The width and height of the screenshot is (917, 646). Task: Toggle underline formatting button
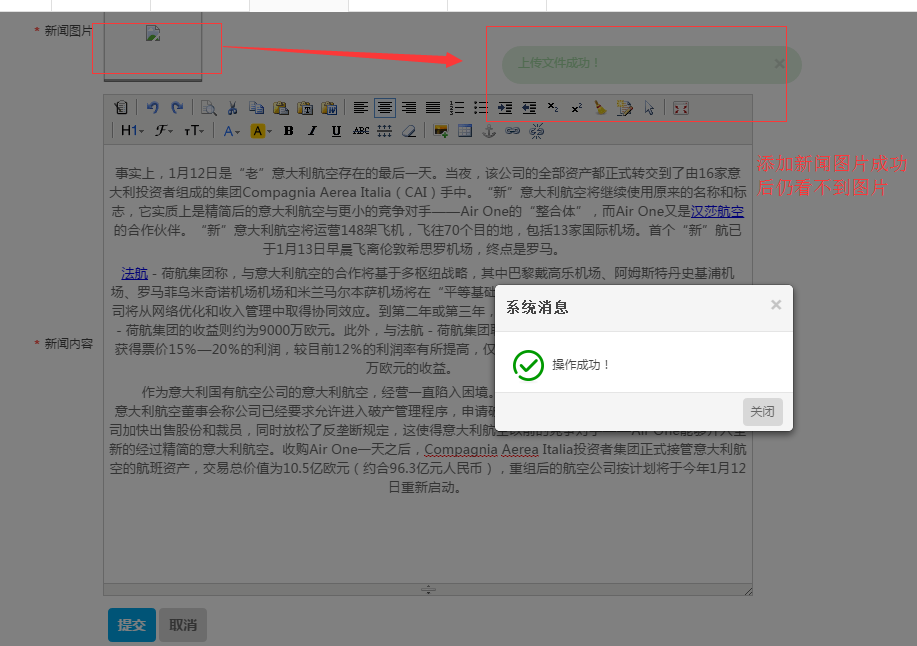(336, 131)
